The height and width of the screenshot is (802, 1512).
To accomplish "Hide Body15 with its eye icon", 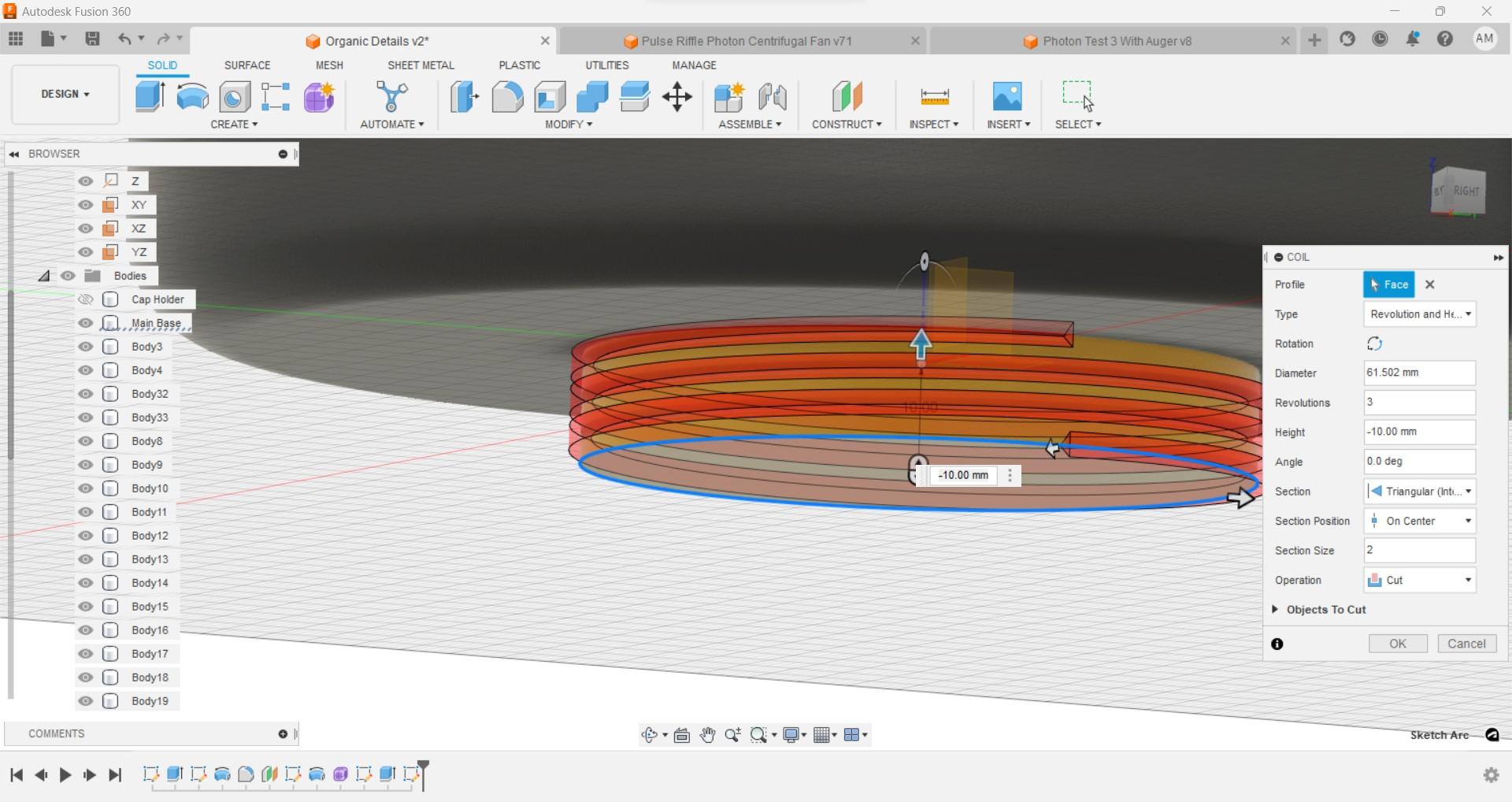I will 85,607.
